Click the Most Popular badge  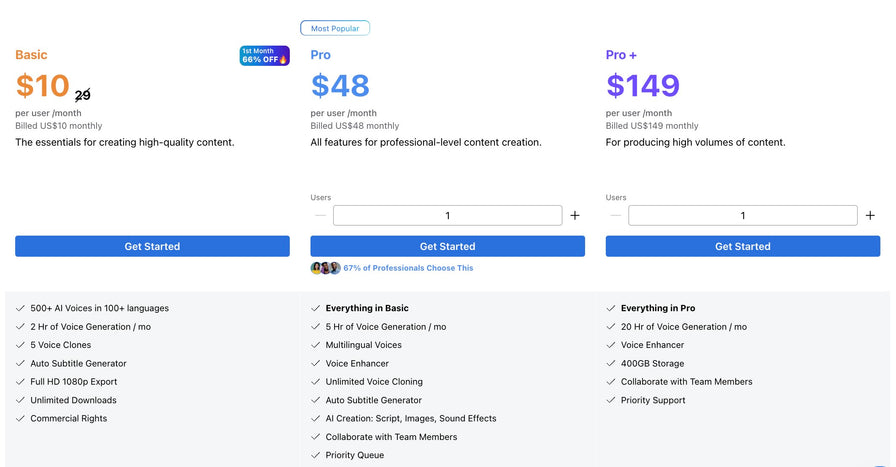335,28
